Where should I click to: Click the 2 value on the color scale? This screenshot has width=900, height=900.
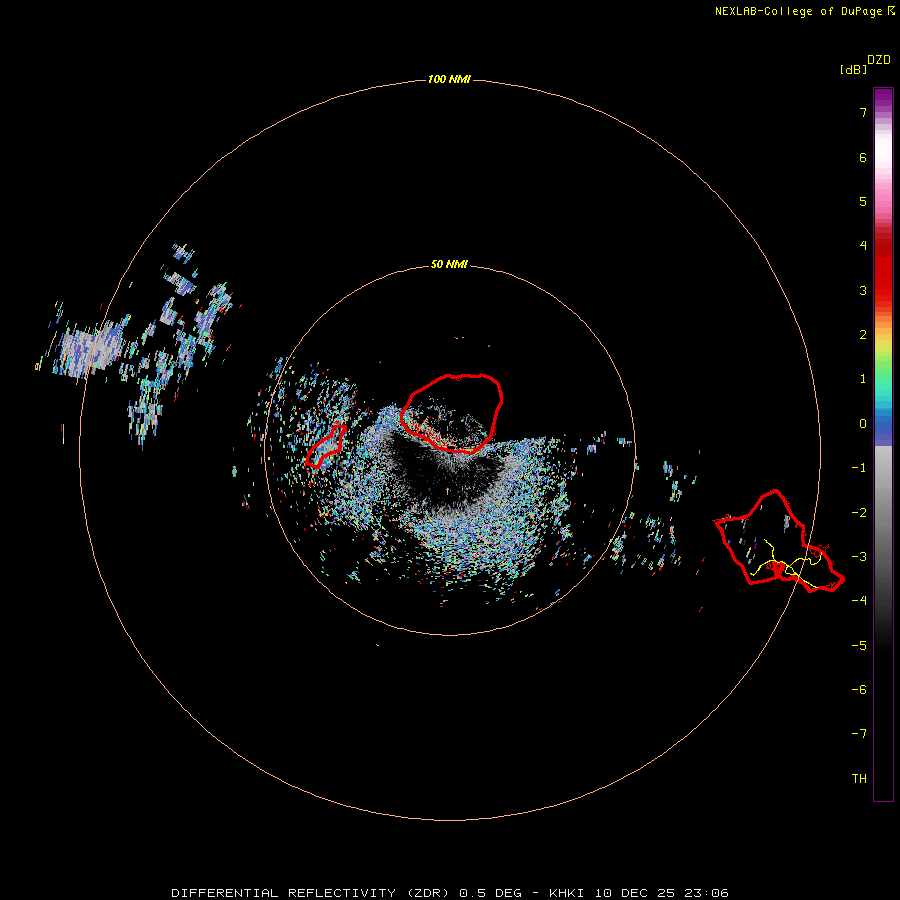[863, 335]
